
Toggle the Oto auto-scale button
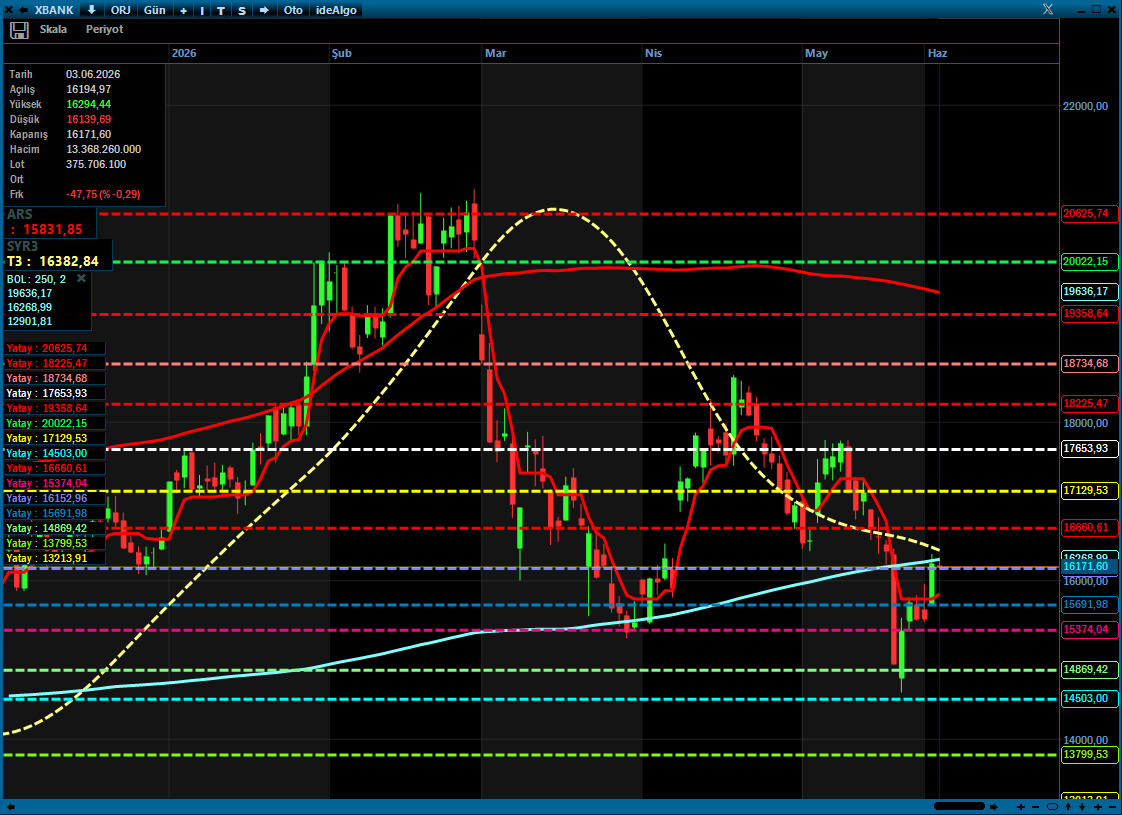pos(293,10)
